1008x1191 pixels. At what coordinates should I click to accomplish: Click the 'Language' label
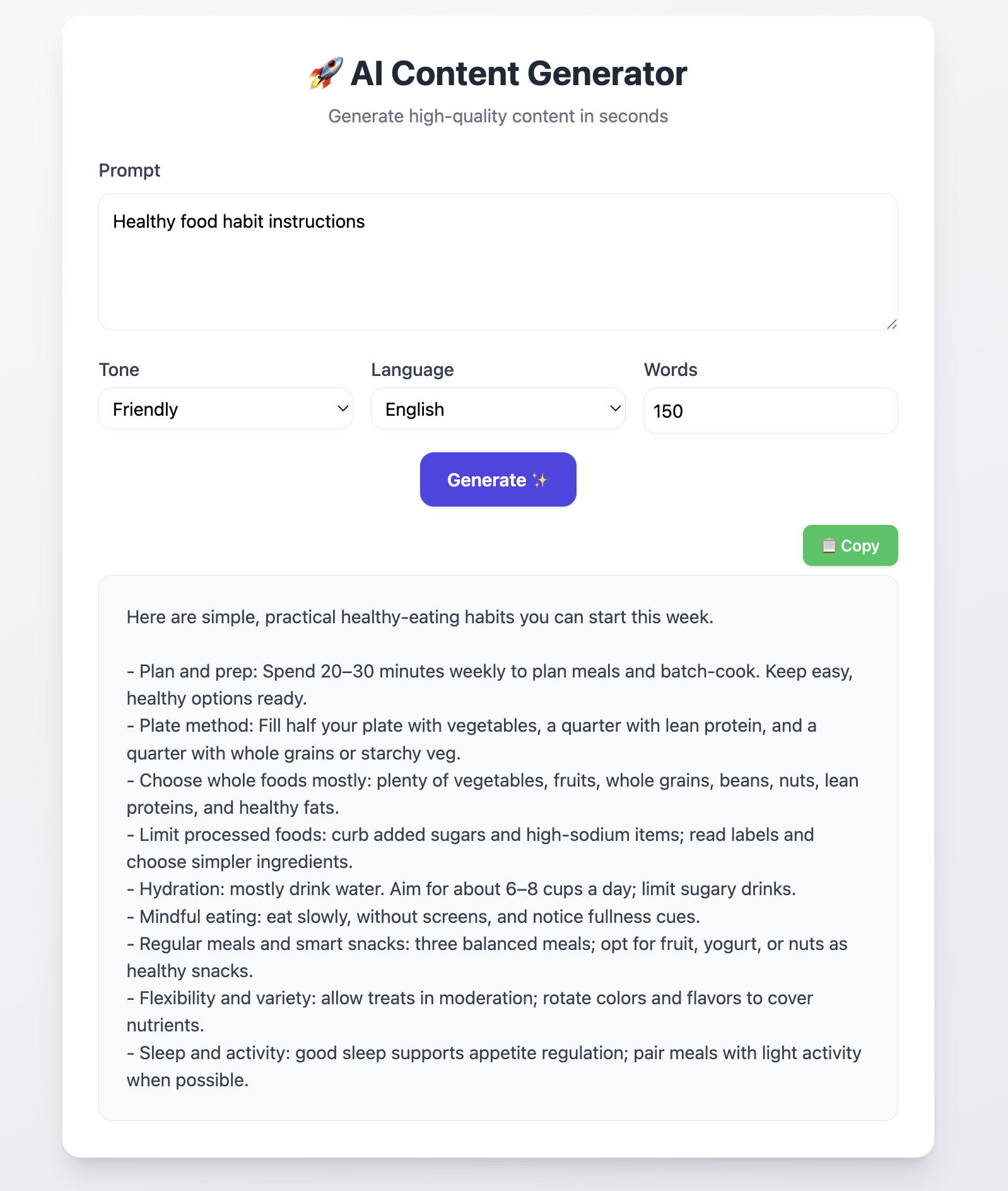coord(412,370)
